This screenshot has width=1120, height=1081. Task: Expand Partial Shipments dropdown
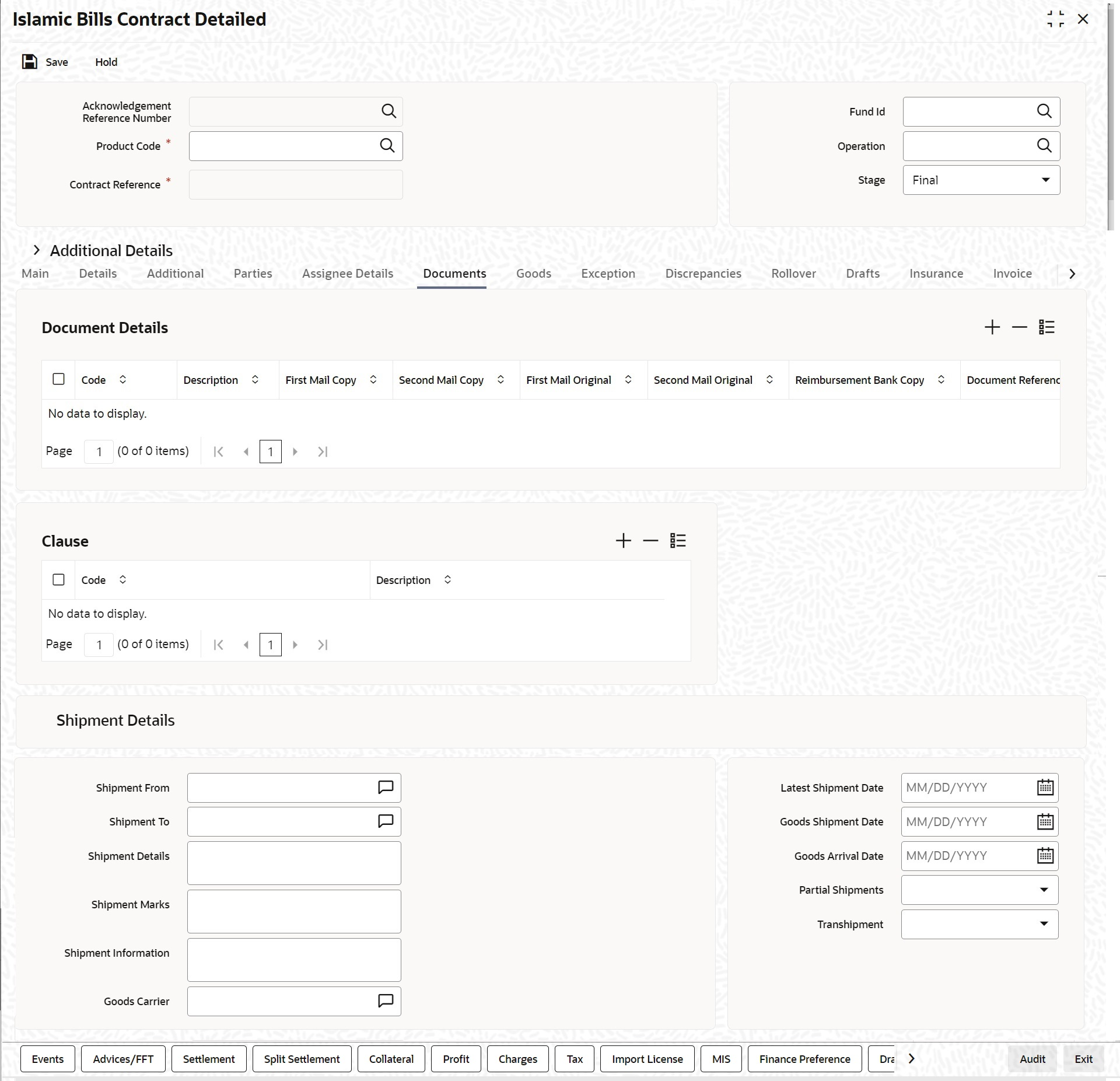(x=979, y=890)
